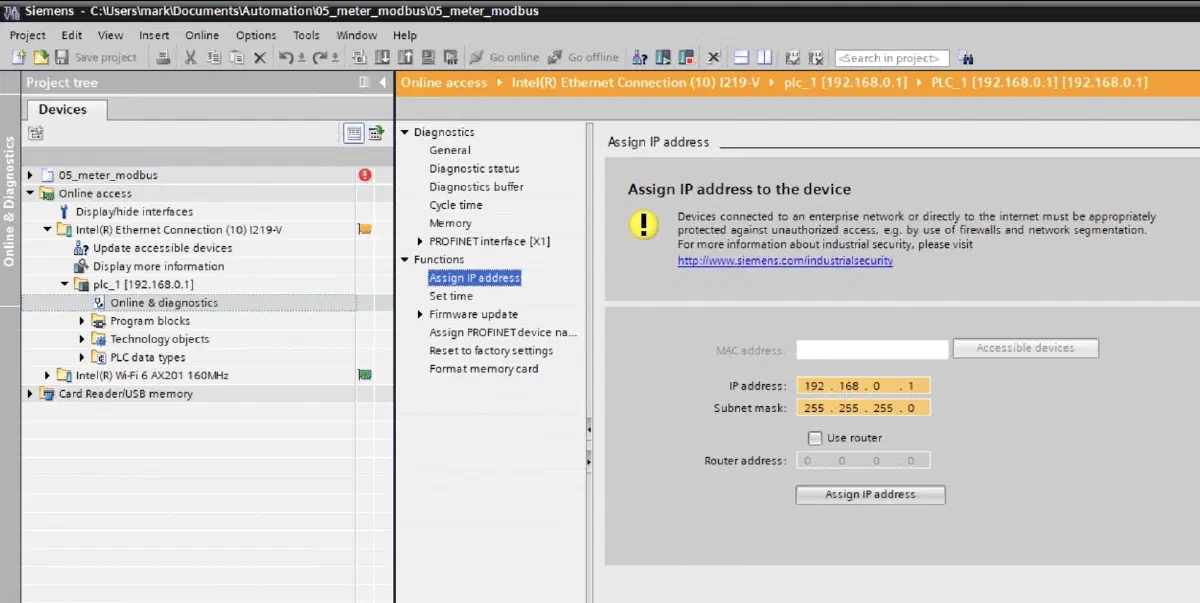Collapse the Online access tree node

click(x=30, y=193)
